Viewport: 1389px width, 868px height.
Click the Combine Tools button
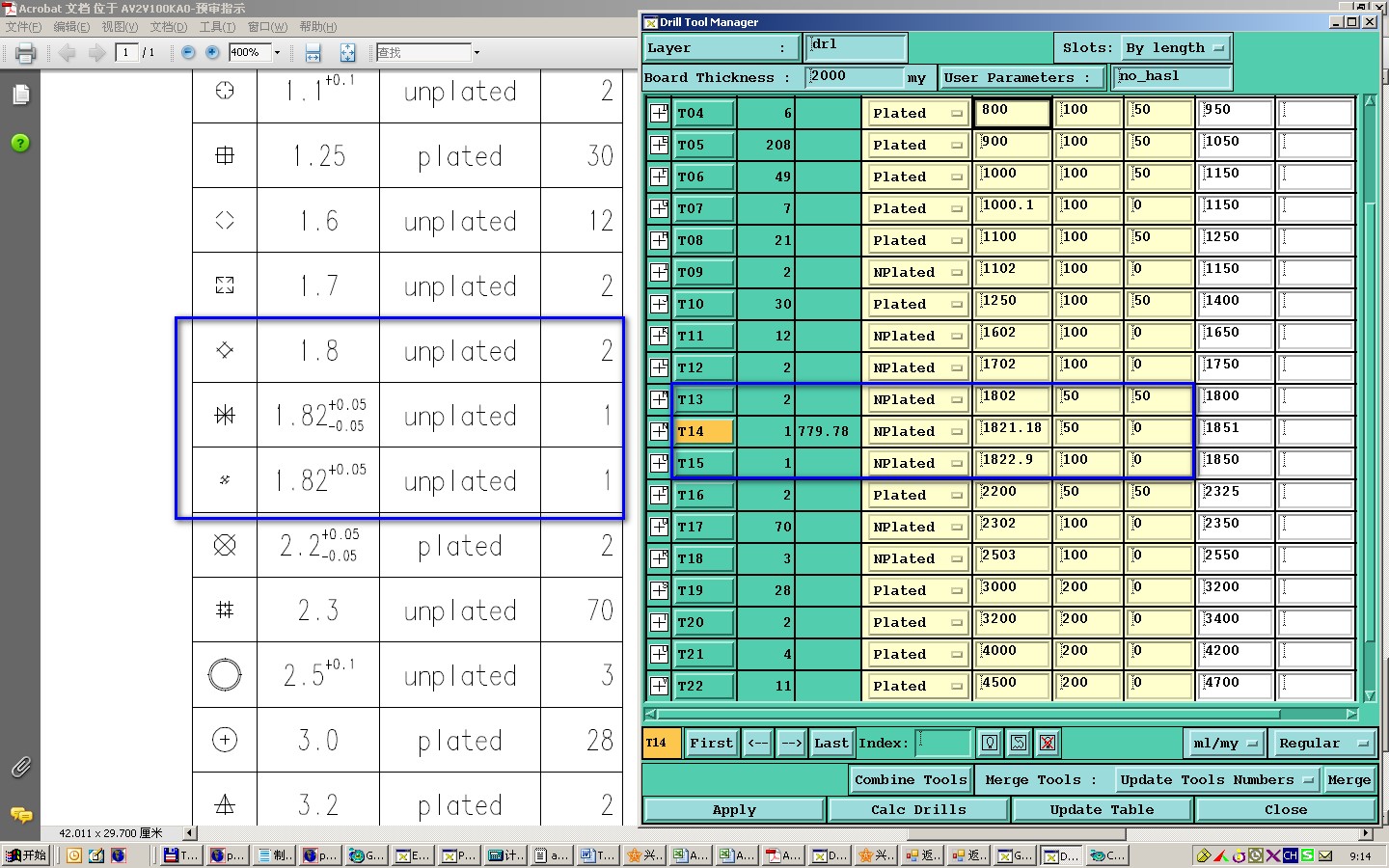tap(911, 779)
